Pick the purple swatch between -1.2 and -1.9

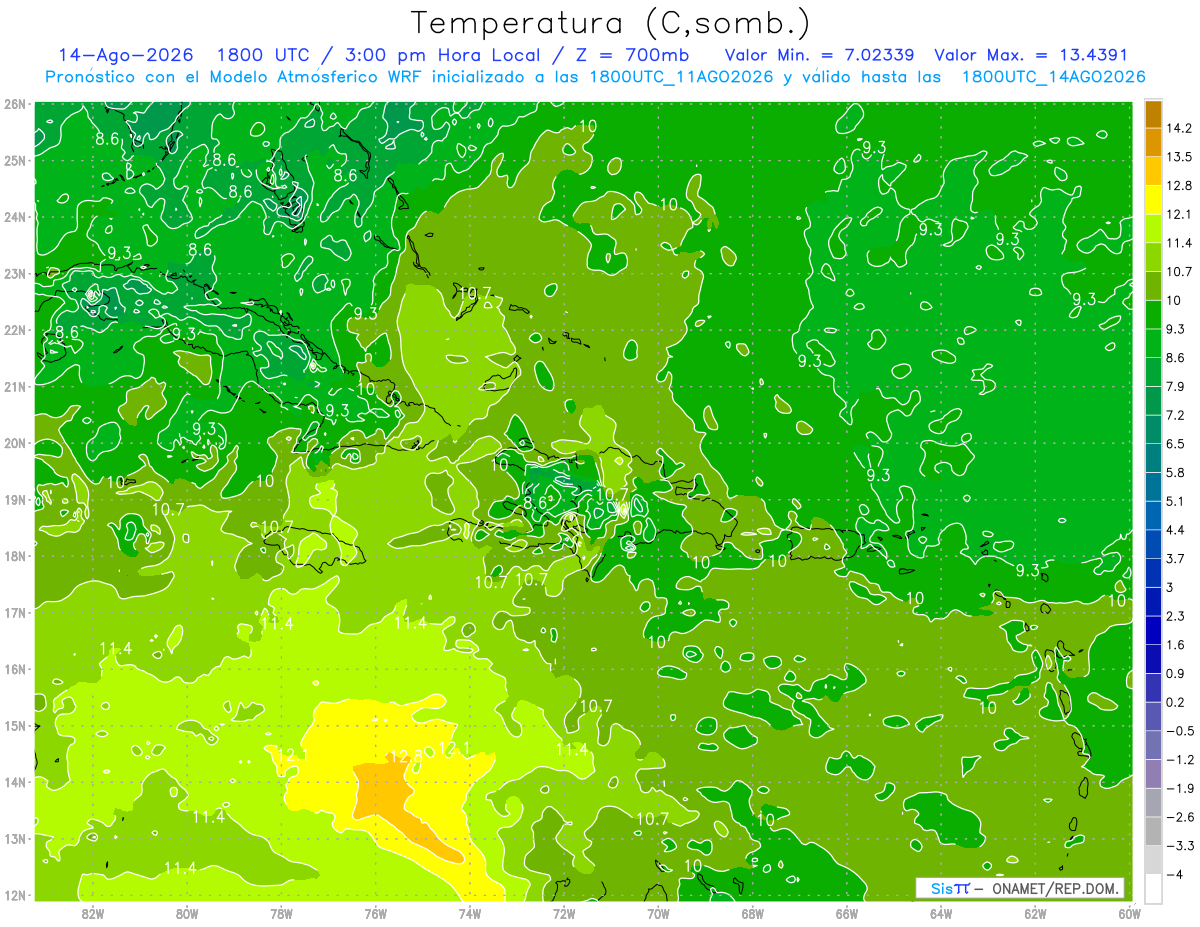pos(1153,774)
